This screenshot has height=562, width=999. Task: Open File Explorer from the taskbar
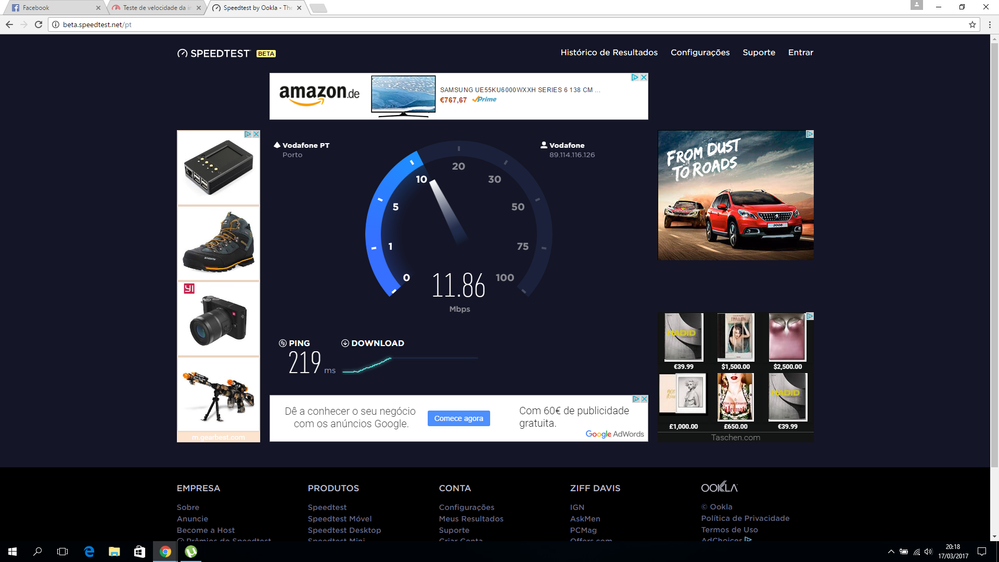[x=114, y=551]
